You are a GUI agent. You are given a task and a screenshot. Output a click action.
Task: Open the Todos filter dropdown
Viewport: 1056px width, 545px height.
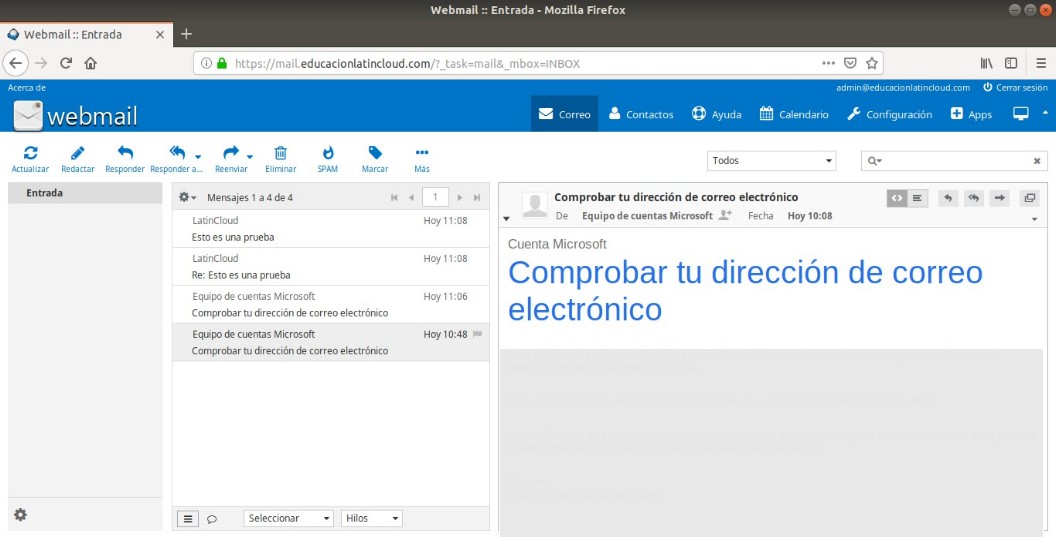point(771,160)
